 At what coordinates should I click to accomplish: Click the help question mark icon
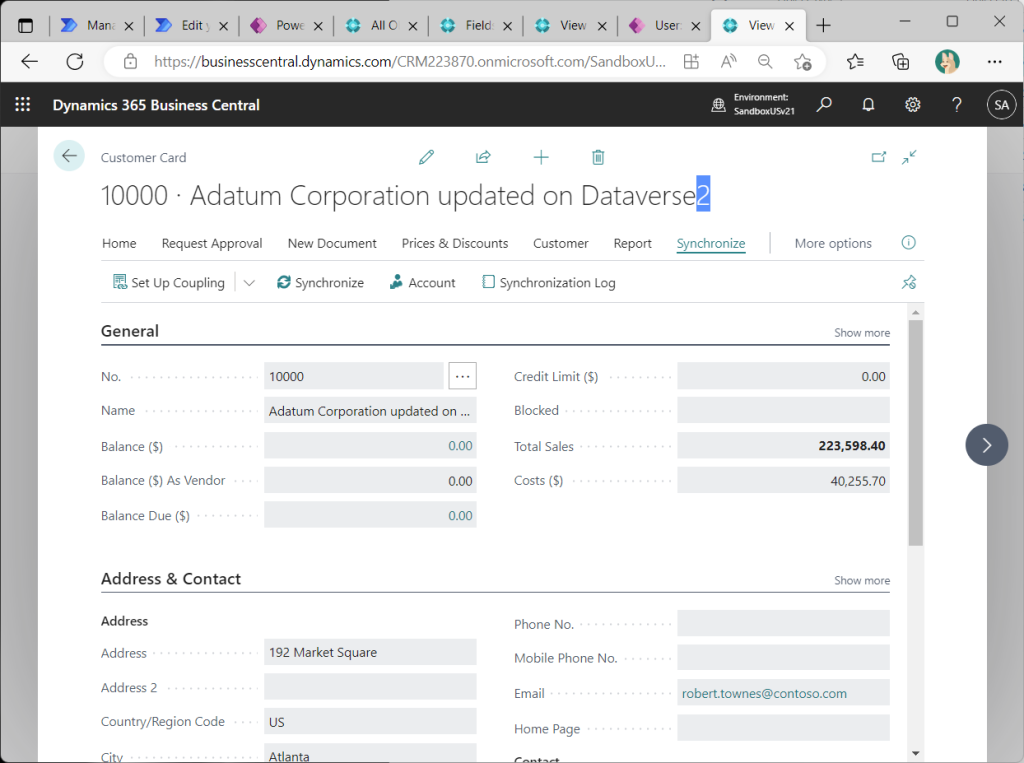(x=957, y=105)
